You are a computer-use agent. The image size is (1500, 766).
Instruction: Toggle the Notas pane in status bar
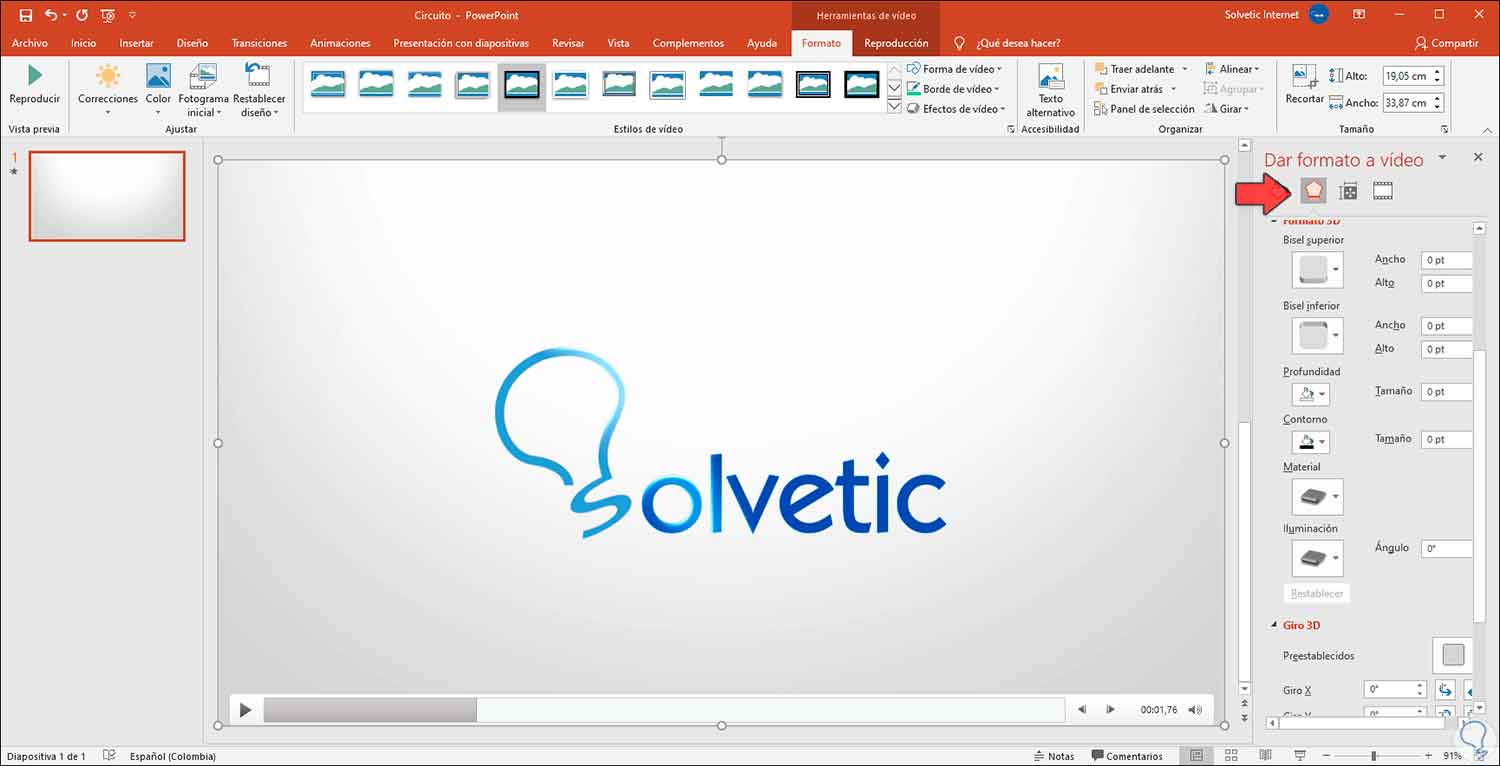[1053, 756]
